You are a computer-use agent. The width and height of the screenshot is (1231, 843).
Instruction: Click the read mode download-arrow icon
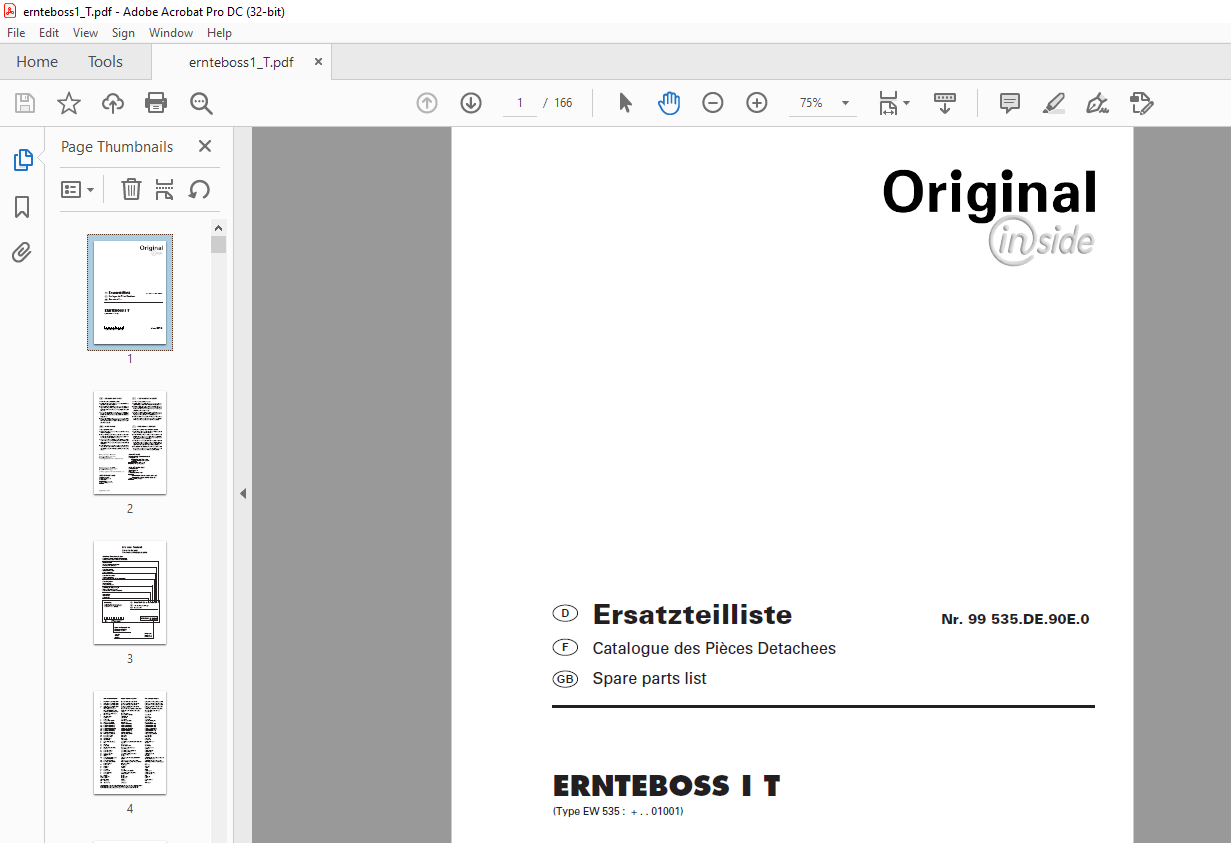945,103
